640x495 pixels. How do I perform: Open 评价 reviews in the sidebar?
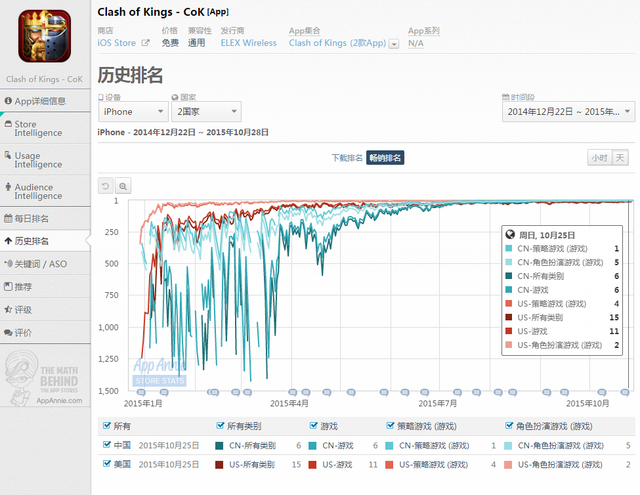22,332
